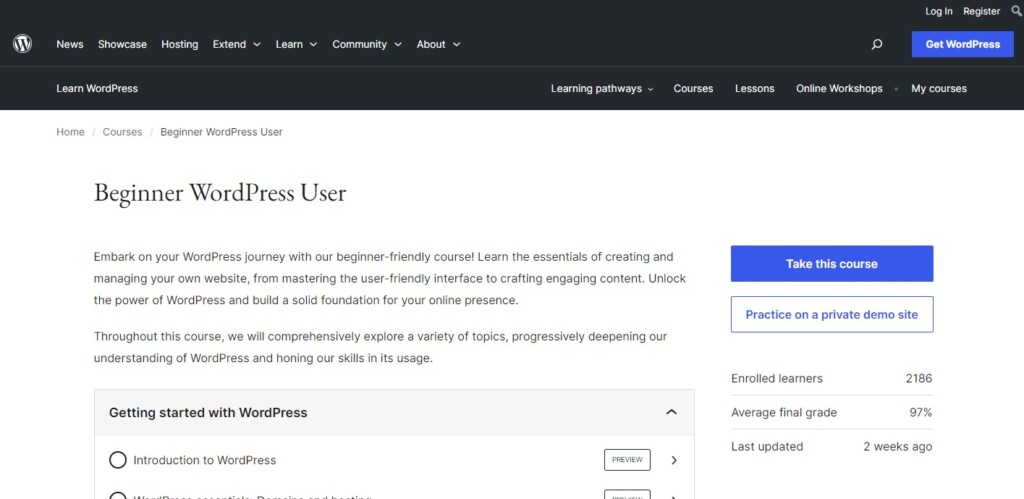Click the Beginner WordPress User breadcrumb text
This screenshot has height=499, width=1024.
tap(221, 132)
